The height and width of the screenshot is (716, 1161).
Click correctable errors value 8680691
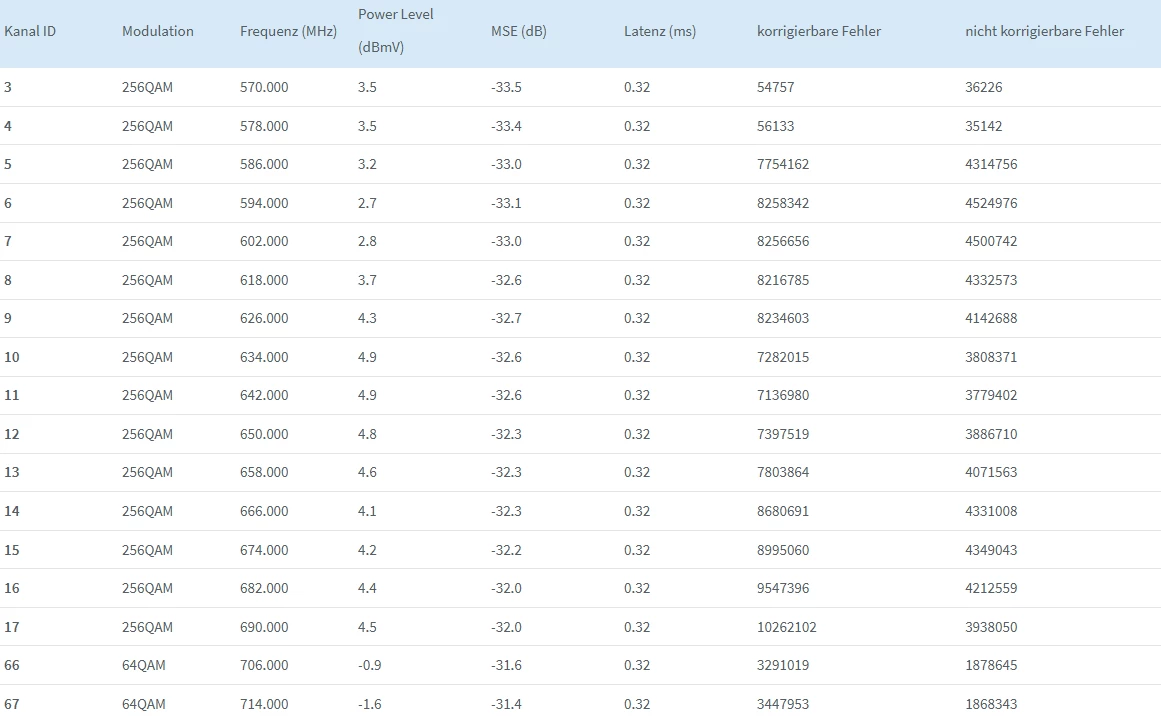click(x=783, y=511)
